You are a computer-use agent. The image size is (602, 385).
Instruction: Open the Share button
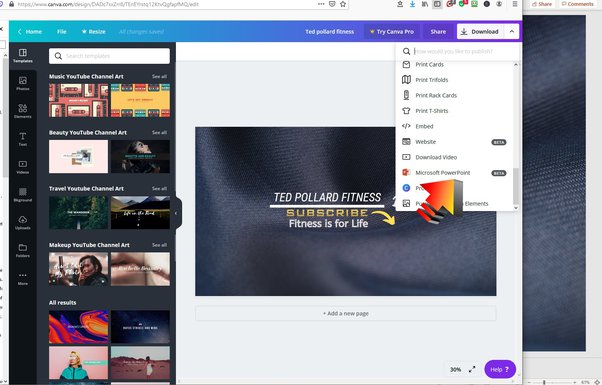pos(438,31)
